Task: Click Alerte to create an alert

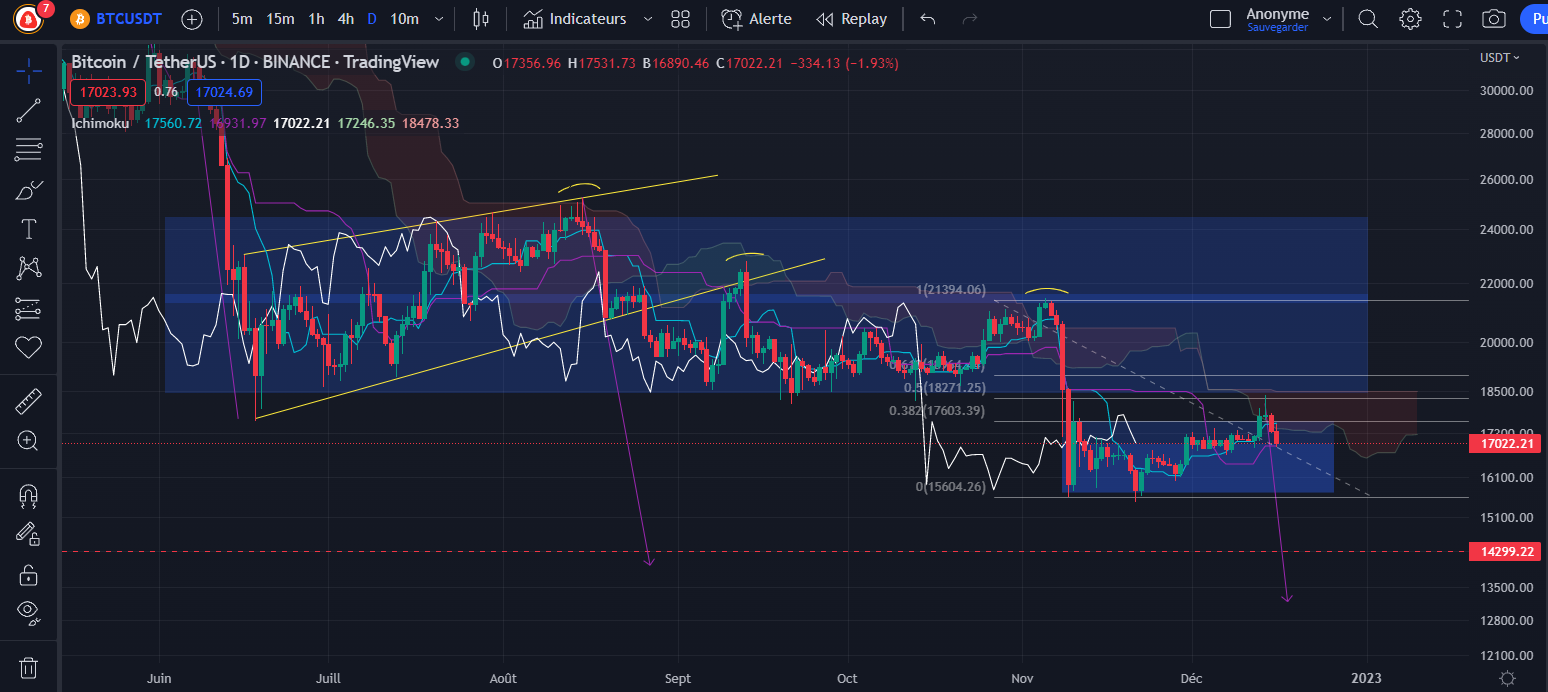Action: pos(757,18)
